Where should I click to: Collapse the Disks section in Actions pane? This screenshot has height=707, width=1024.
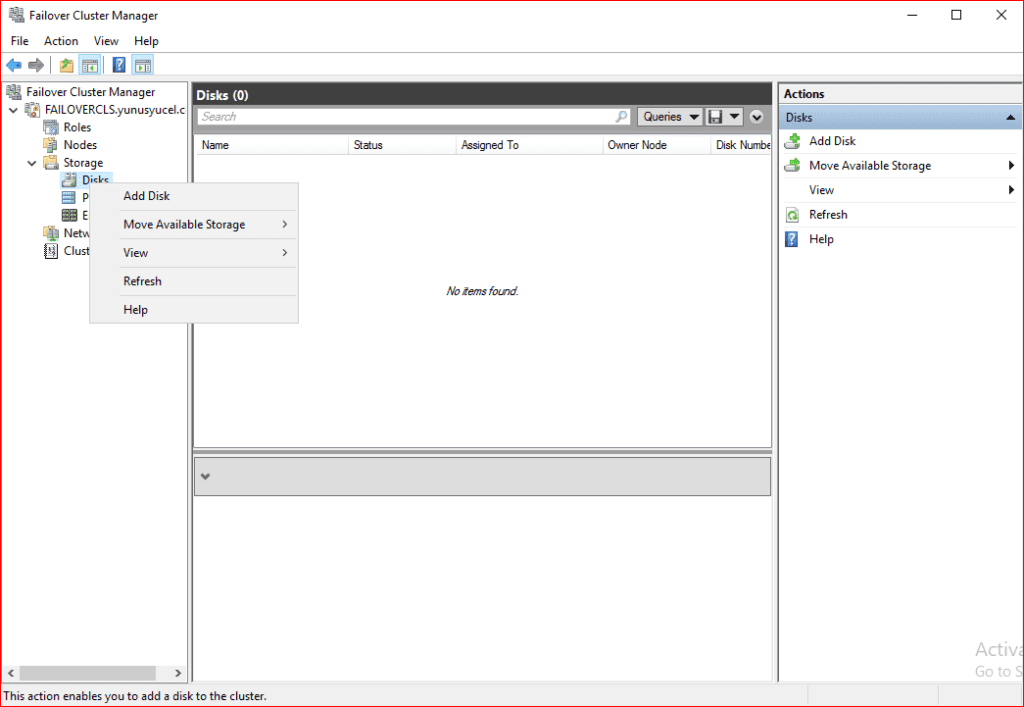coord(1011,118)
